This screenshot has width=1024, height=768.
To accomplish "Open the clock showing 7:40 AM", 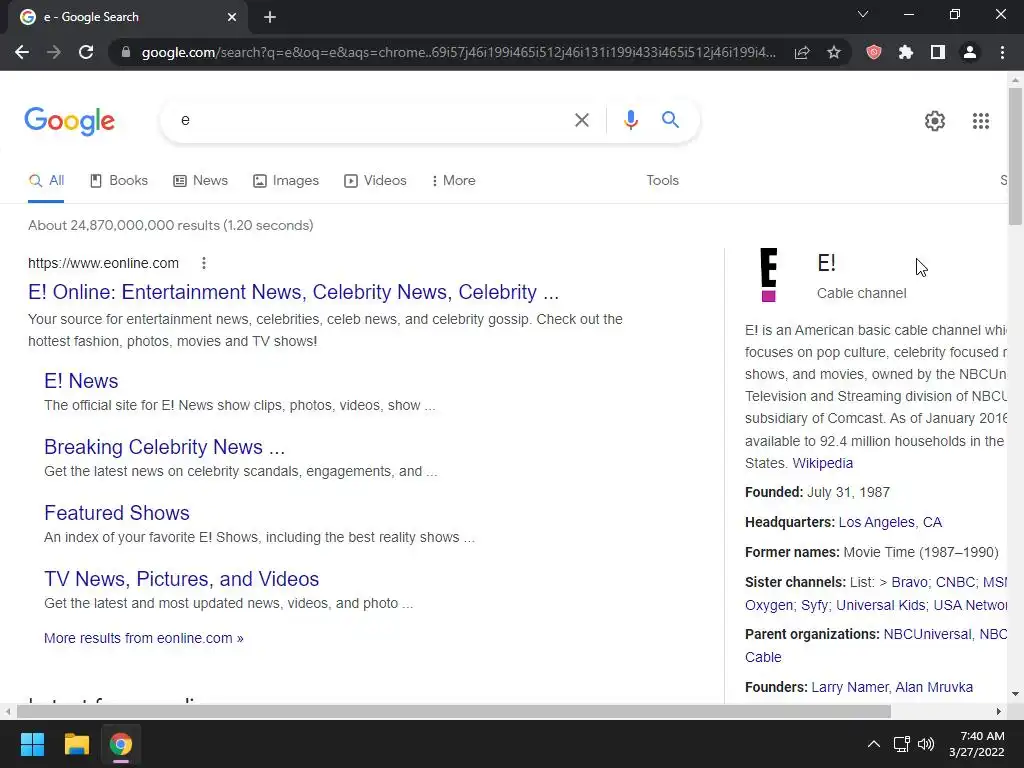I will 977,744.
